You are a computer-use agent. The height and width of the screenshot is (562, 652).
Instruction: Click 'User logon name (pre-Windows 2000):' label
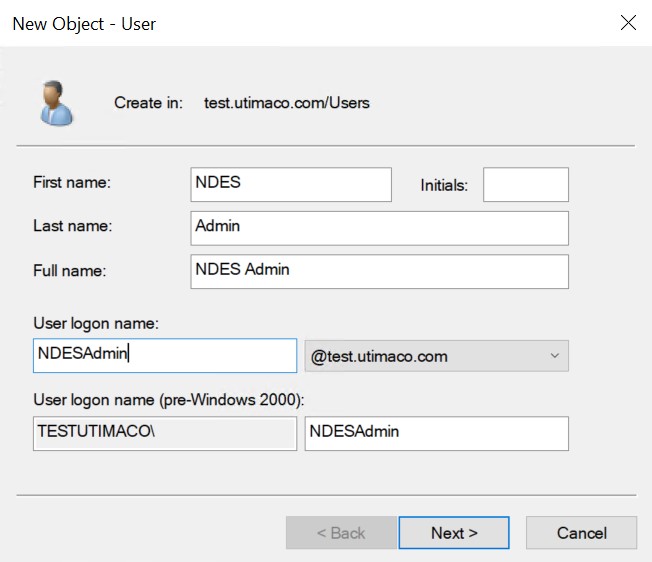tap(169, 399)
